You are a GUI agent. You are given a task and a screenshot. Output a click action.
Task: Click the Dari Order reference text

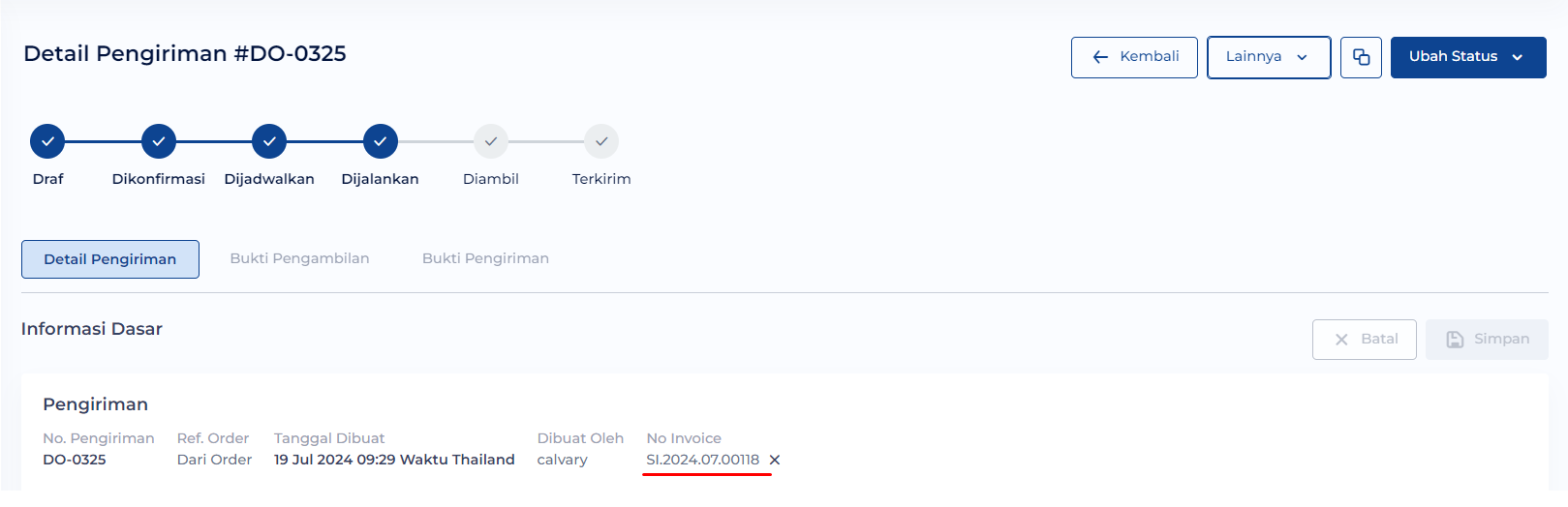(x=214, y=460)
